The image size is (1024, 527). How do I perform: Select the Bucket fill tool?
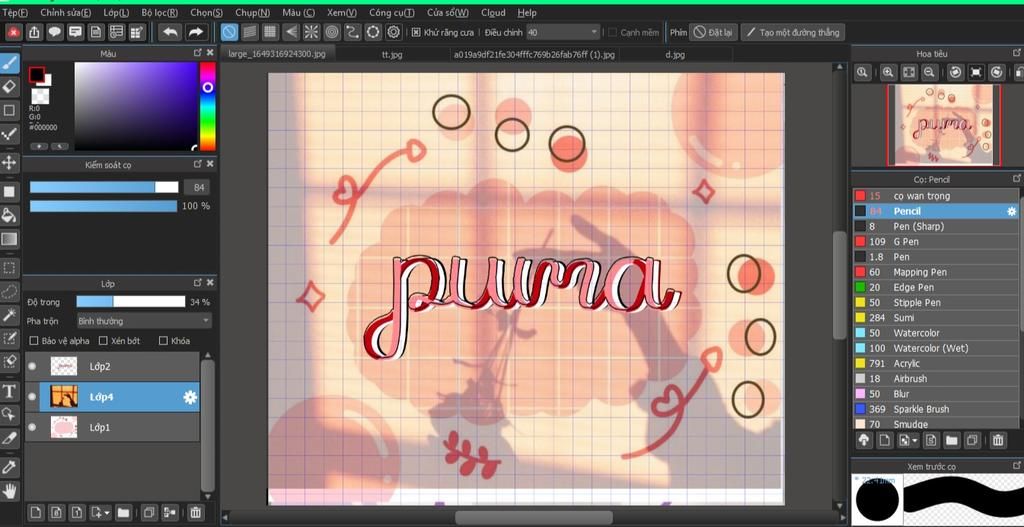pos(9,215)
